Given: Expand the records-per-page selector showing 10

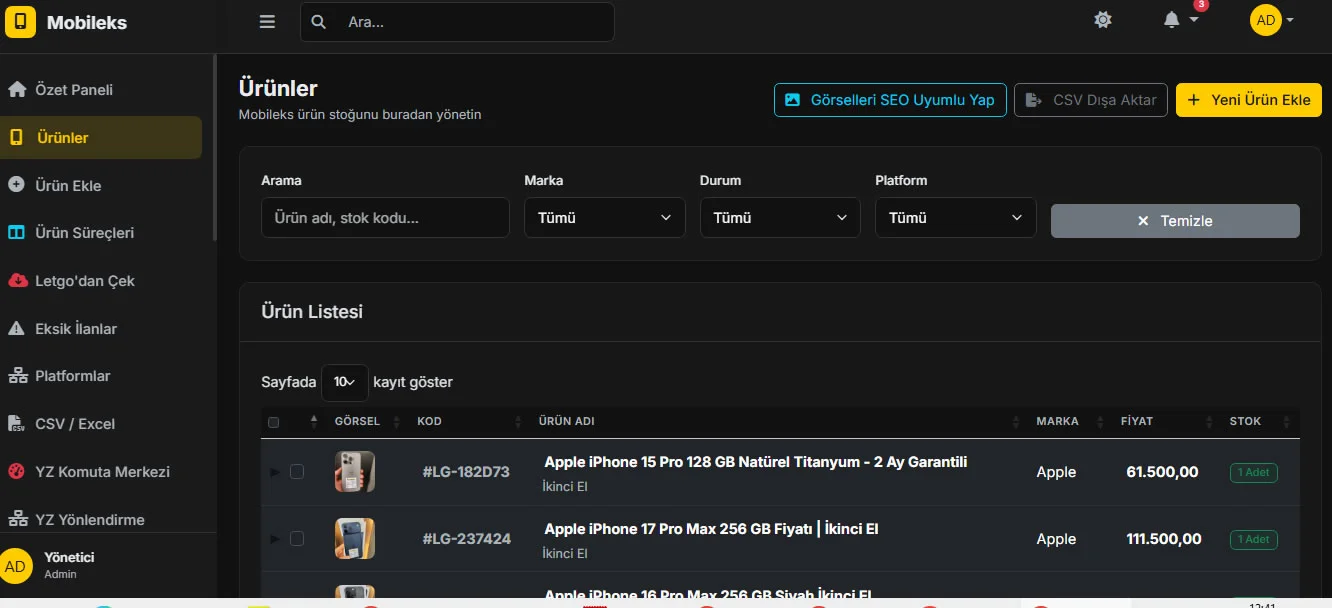Looking at the screenshot, I should [345, 382].
